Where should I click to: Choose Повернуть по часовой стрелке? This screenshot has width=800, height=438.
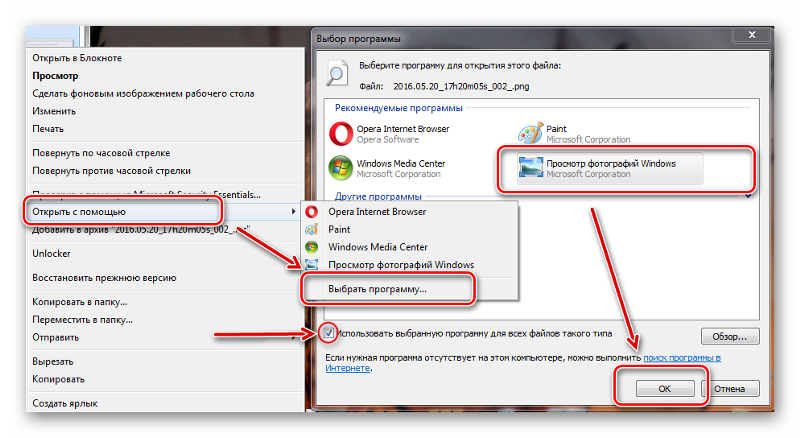101,153
